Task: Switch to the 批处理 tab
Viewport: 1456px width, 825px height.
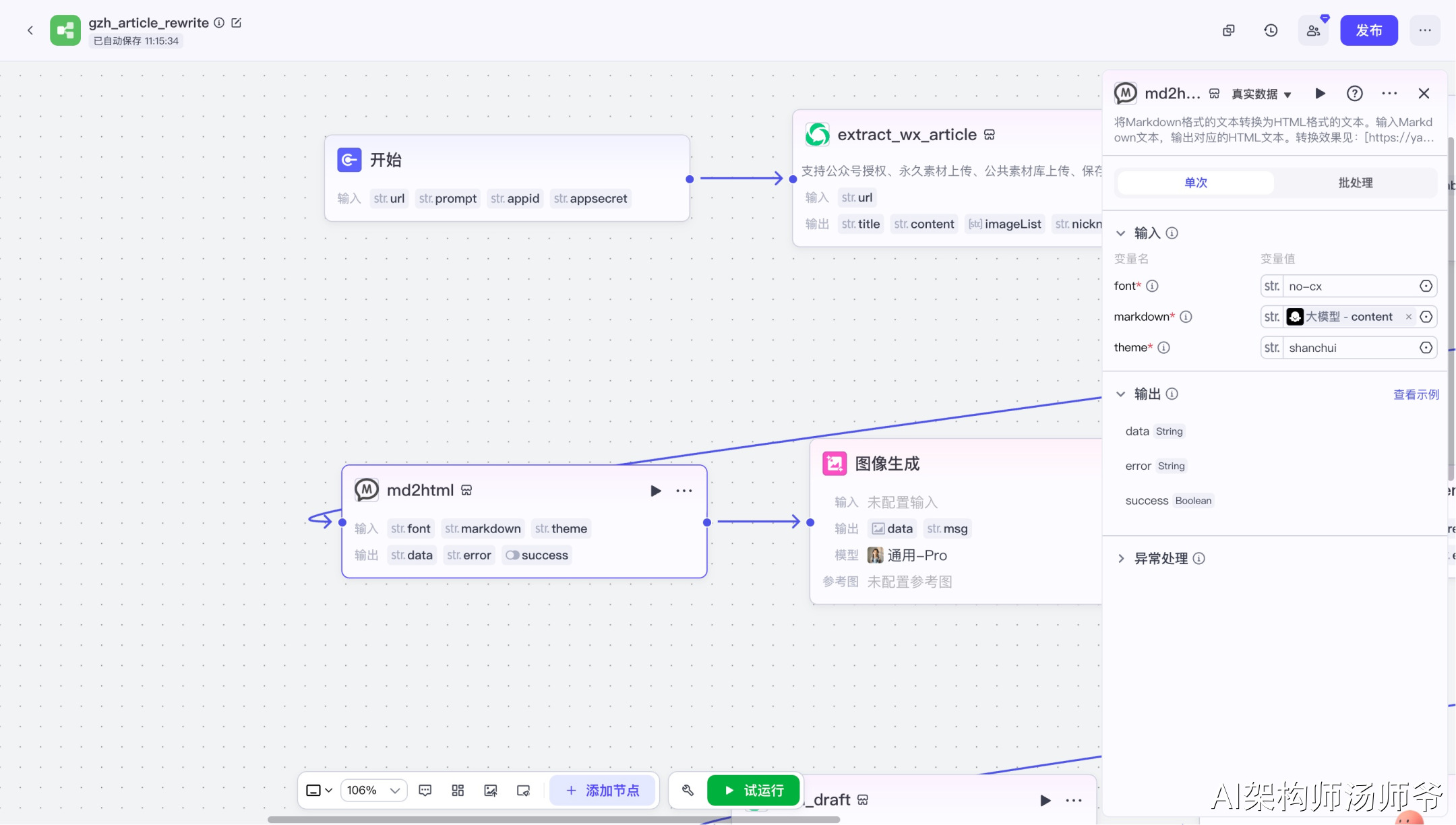Action: tap(1355, 183)
